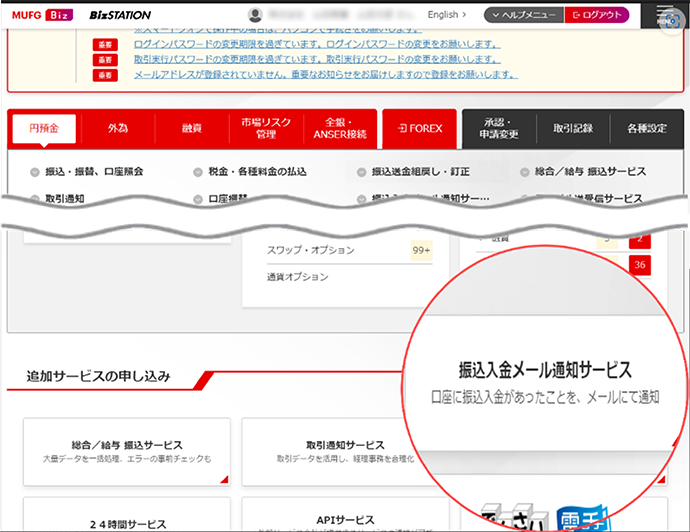The image size is (690, 532).
Task: Click the MUFG Biz logo
Action: click(39, 15)
